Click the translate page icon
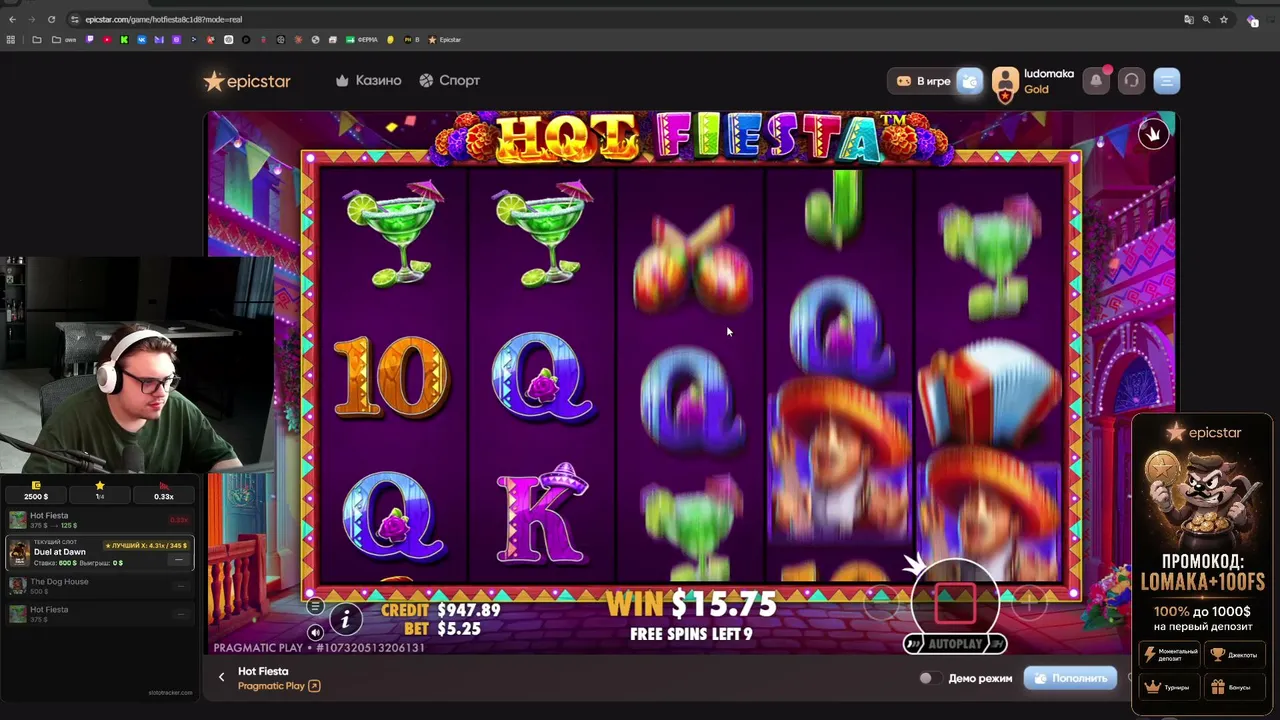 click(1188, 19)
